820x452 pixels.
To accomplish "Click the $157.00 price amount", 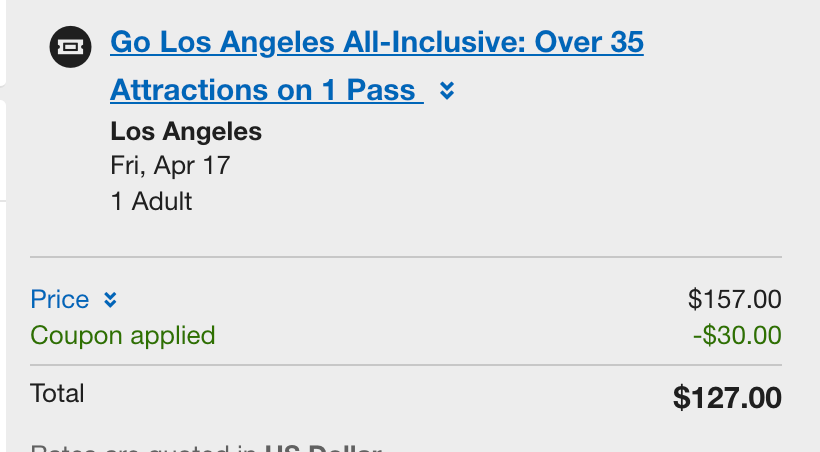I will point(734,298).
